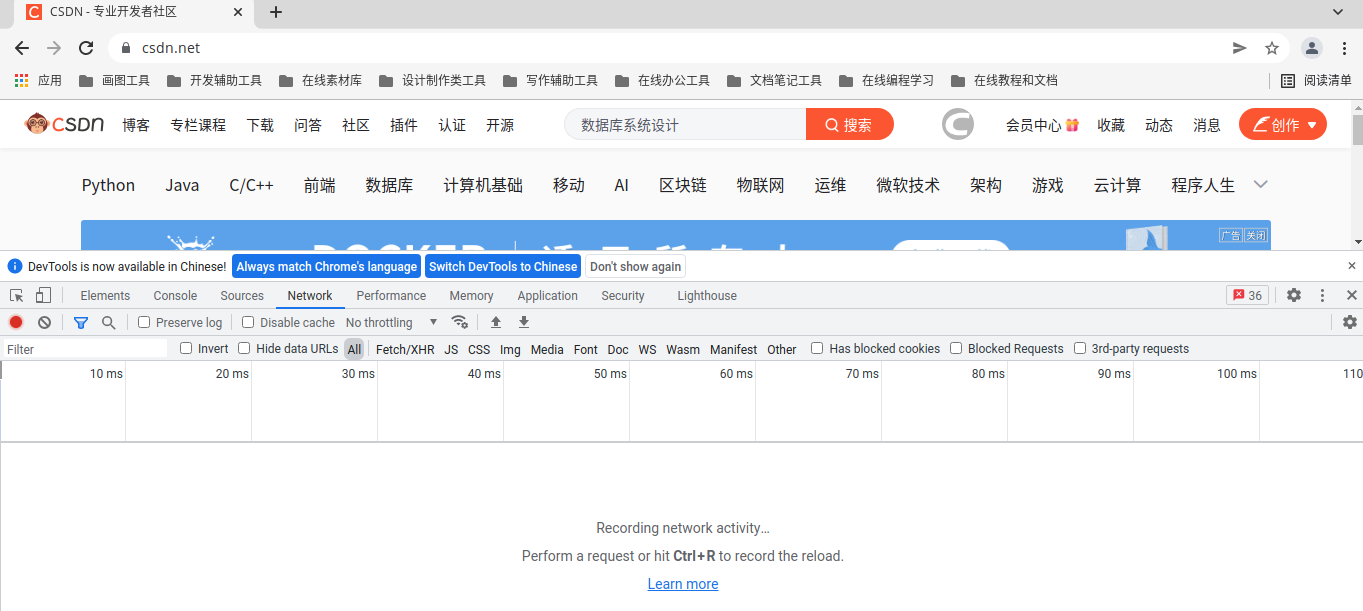Open the 阅读清单 reading list
1363x611 pixels.
(1316, 80)
